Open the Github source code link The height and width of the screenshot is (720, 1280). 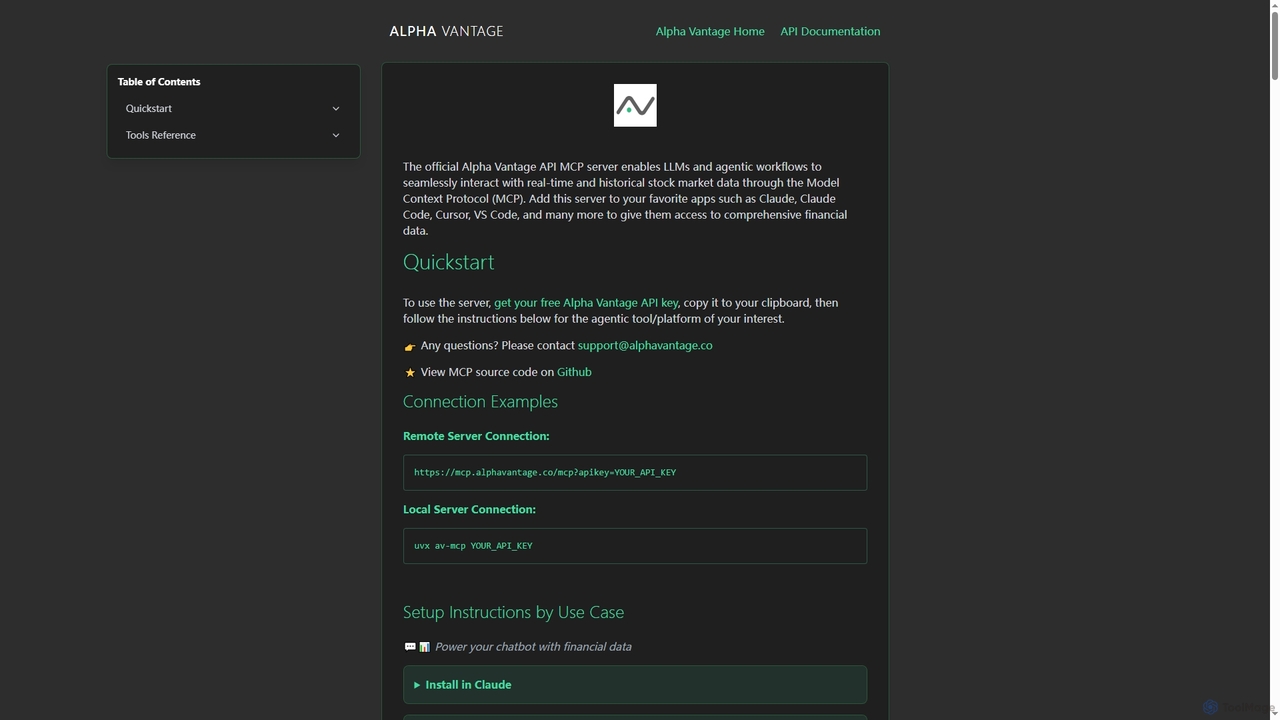point(574,372)
